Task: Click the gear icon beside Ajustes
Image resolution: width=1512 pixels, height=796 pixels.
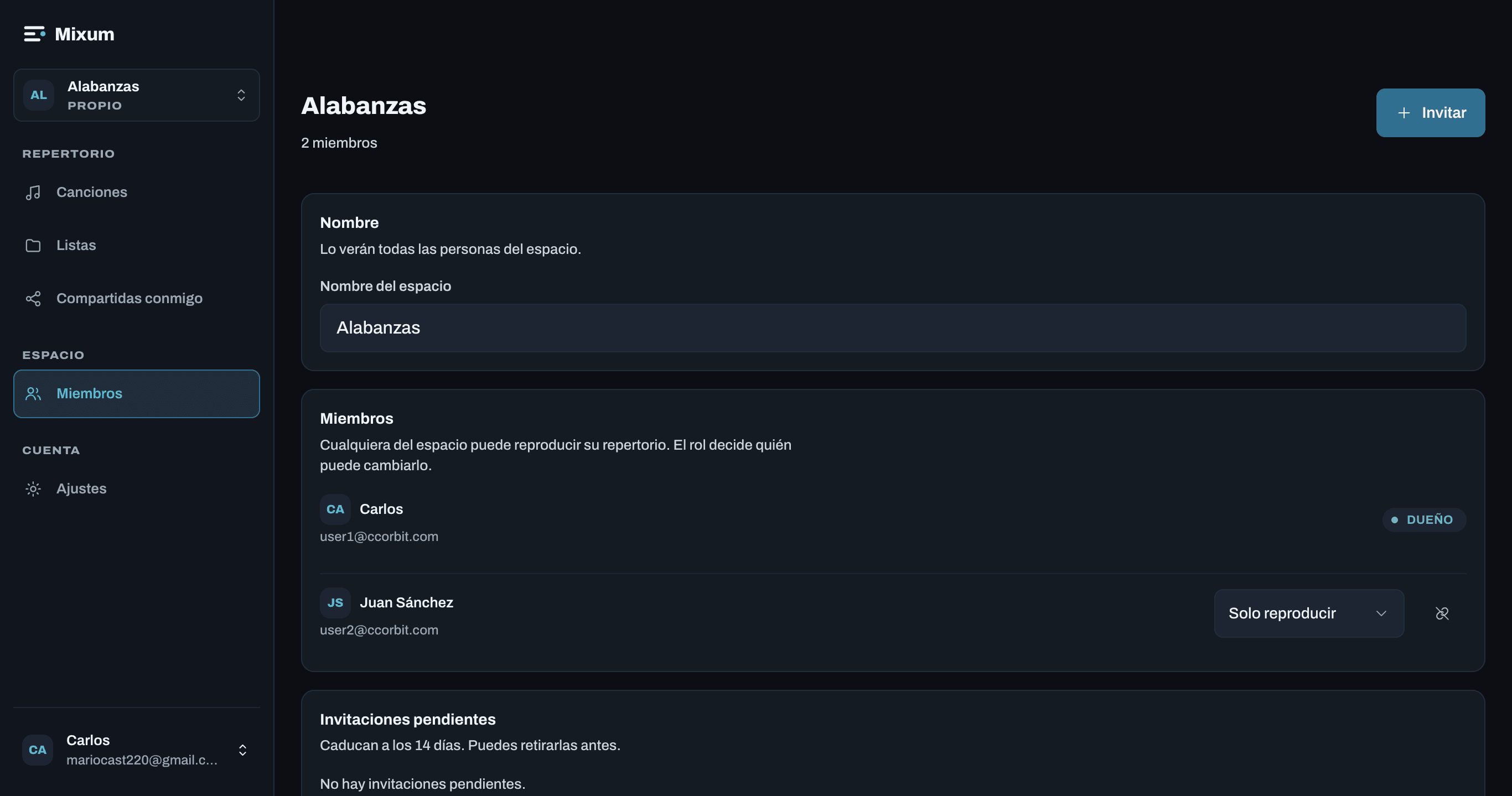Action: (x=33, y=488)
